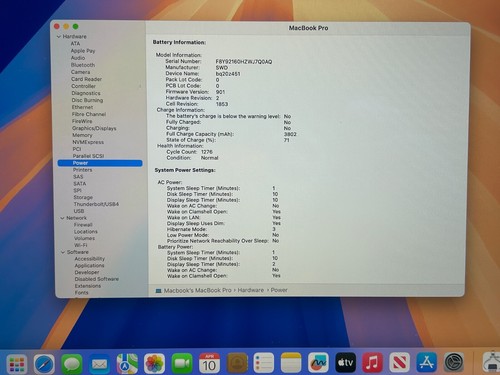Open App Store from the Dock
The width and height of the screenshot is (500, 375).
click(427, 362)
